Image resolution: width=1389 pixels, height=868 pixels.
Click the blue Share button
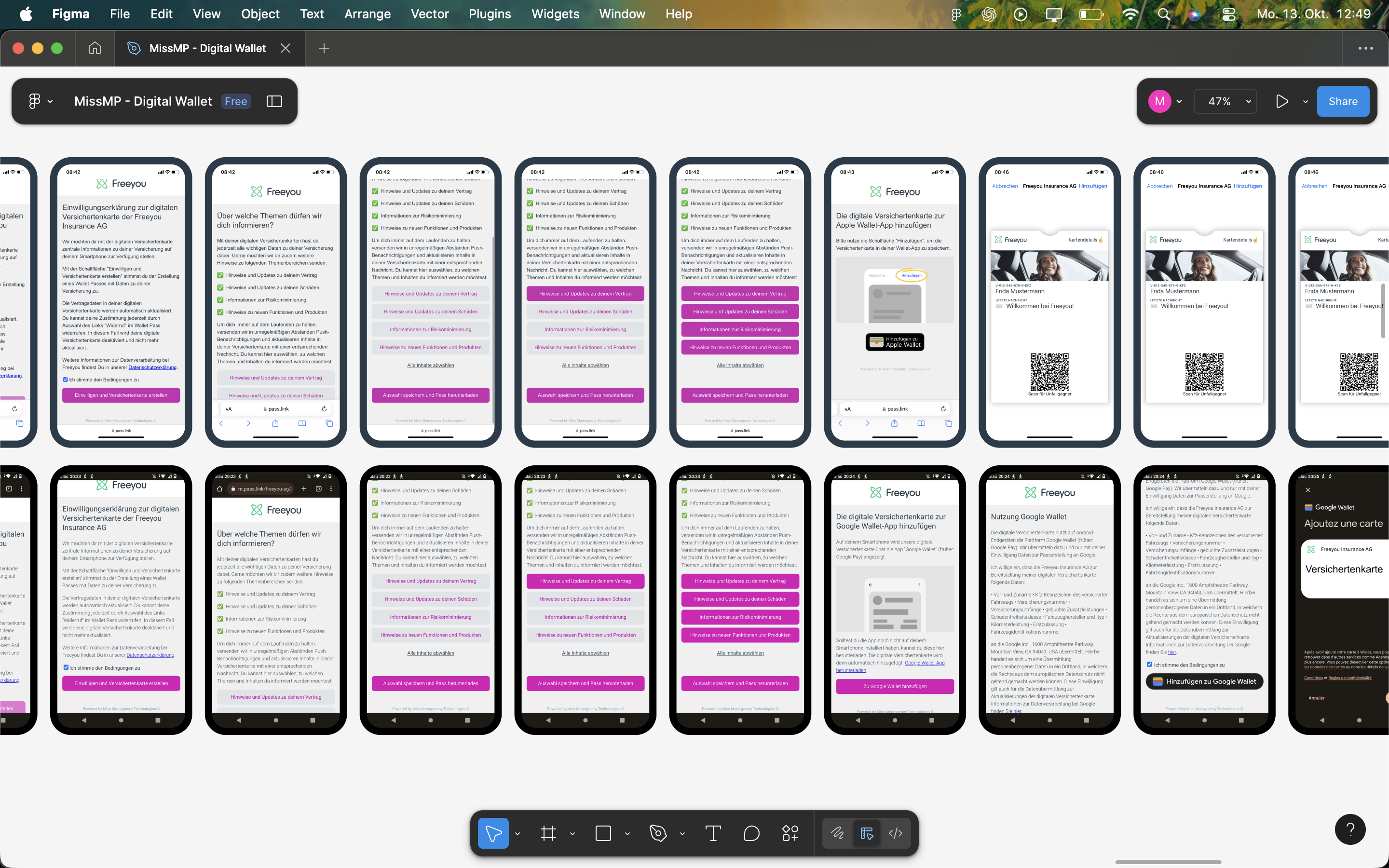(1343, 102)
